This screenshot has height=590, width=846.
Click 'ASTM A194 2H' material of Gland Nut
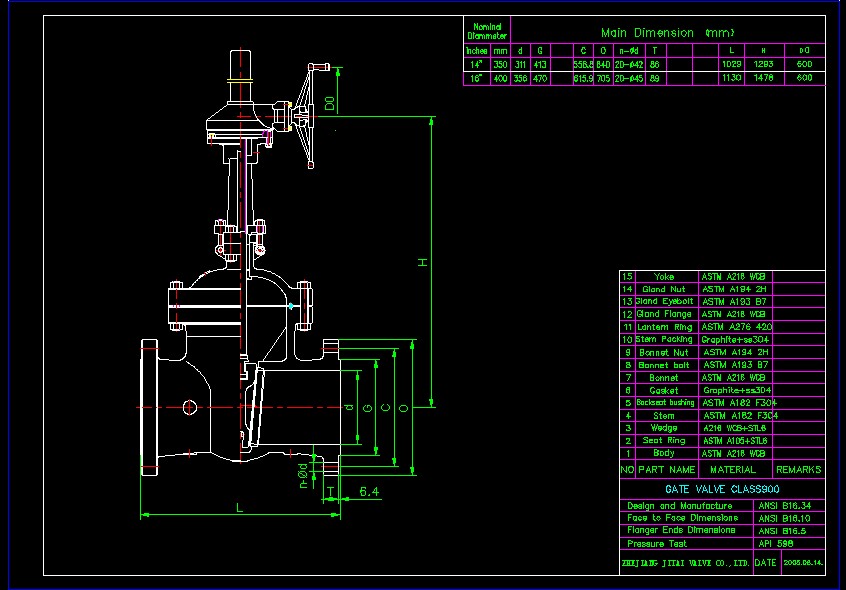point(734,289)
